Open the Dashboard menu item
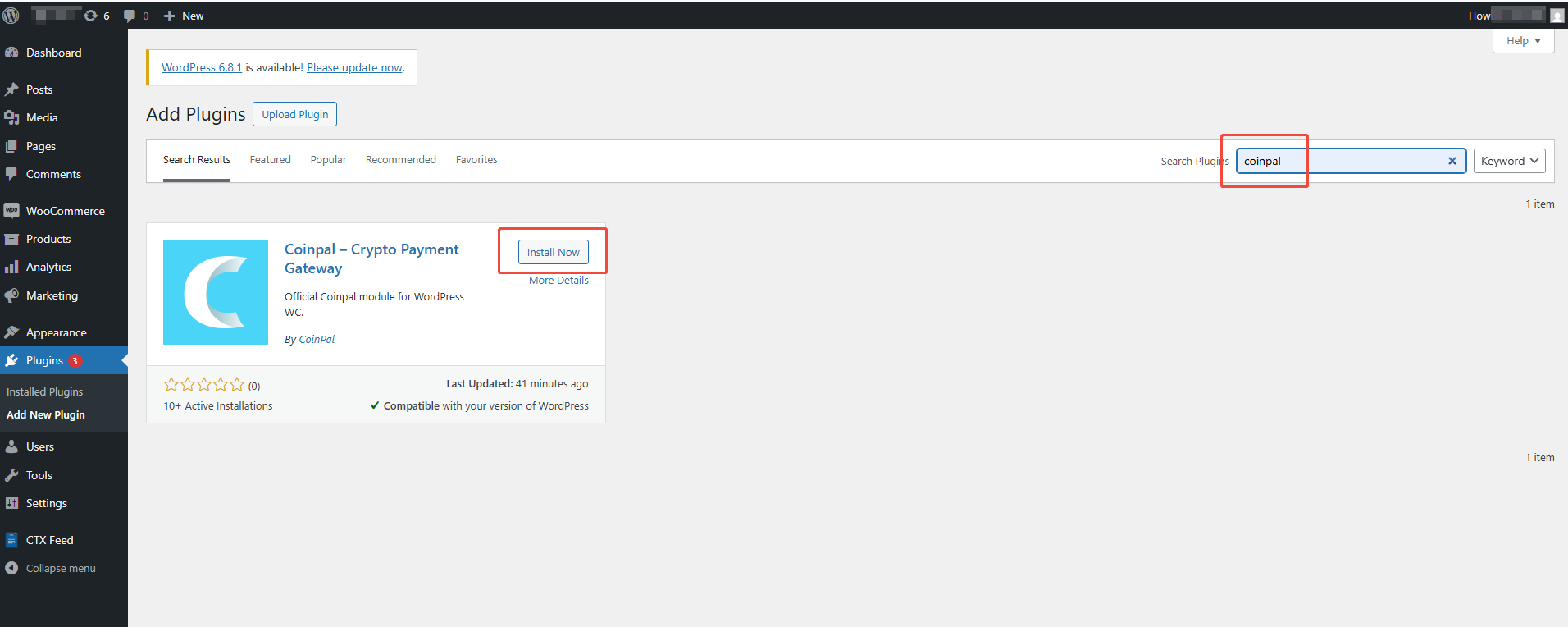The height and width of the screenshot is (627, 1568). (x=53, y=53)
